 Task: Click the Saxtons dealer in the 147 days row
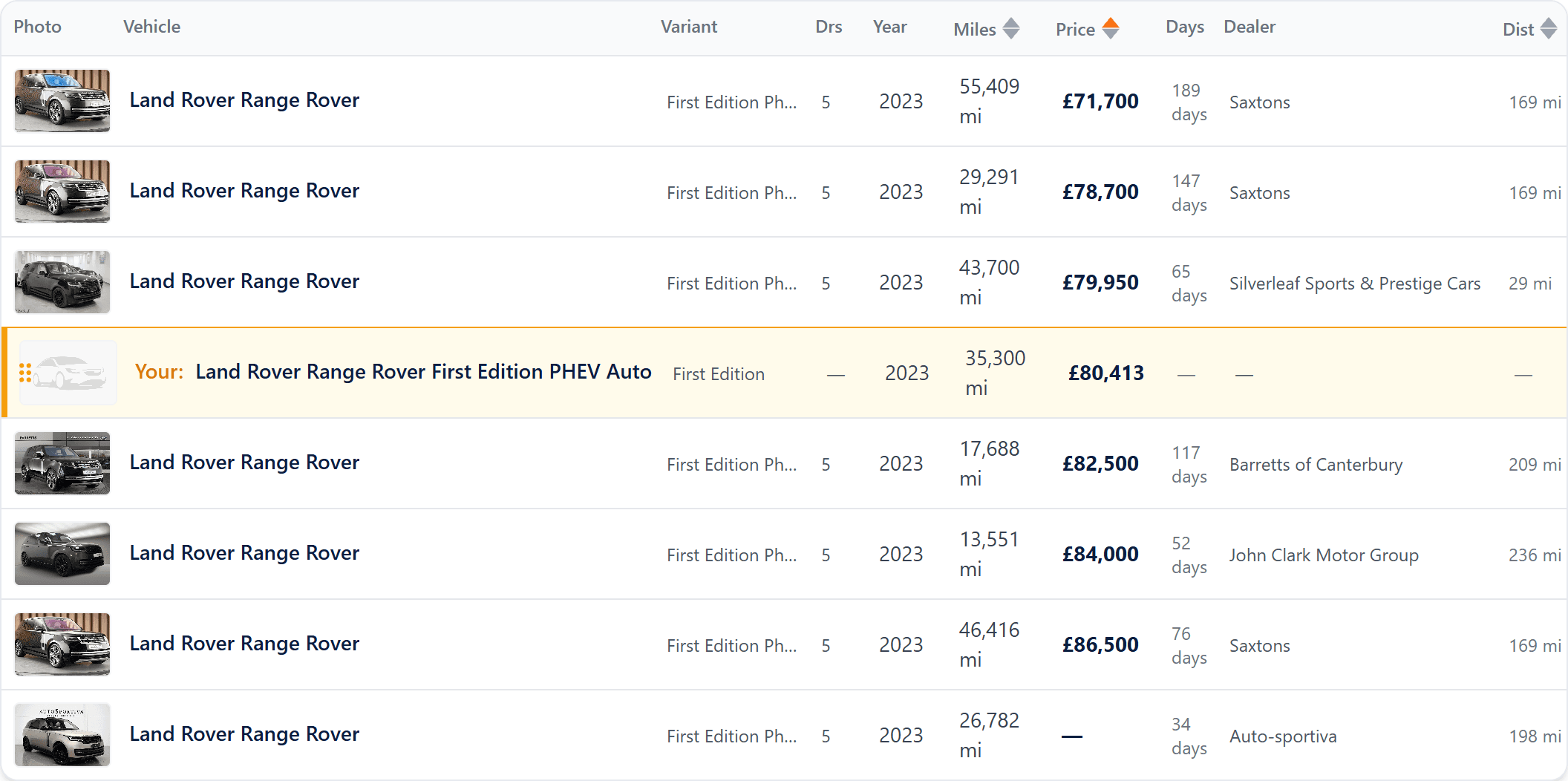pos(1260,193)
